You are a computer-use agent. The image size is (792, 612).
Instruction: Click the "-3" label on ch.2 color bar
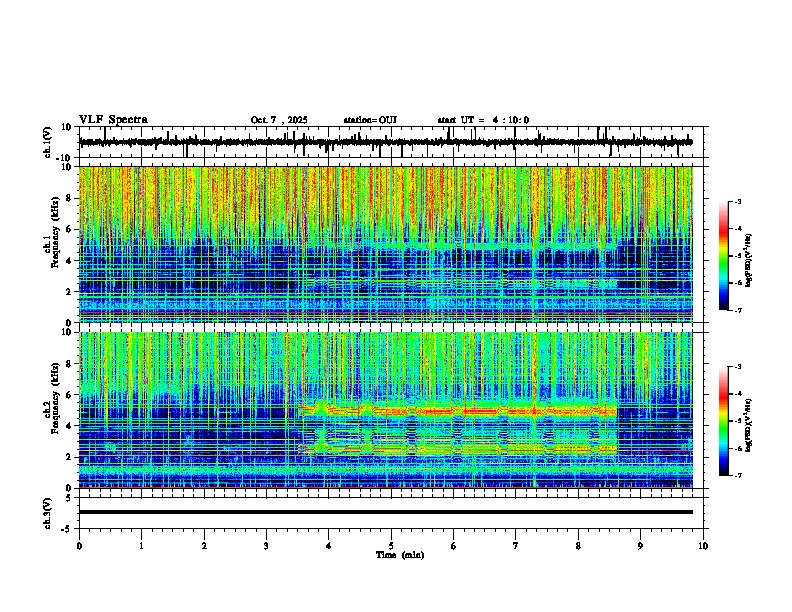coord(737,367)
